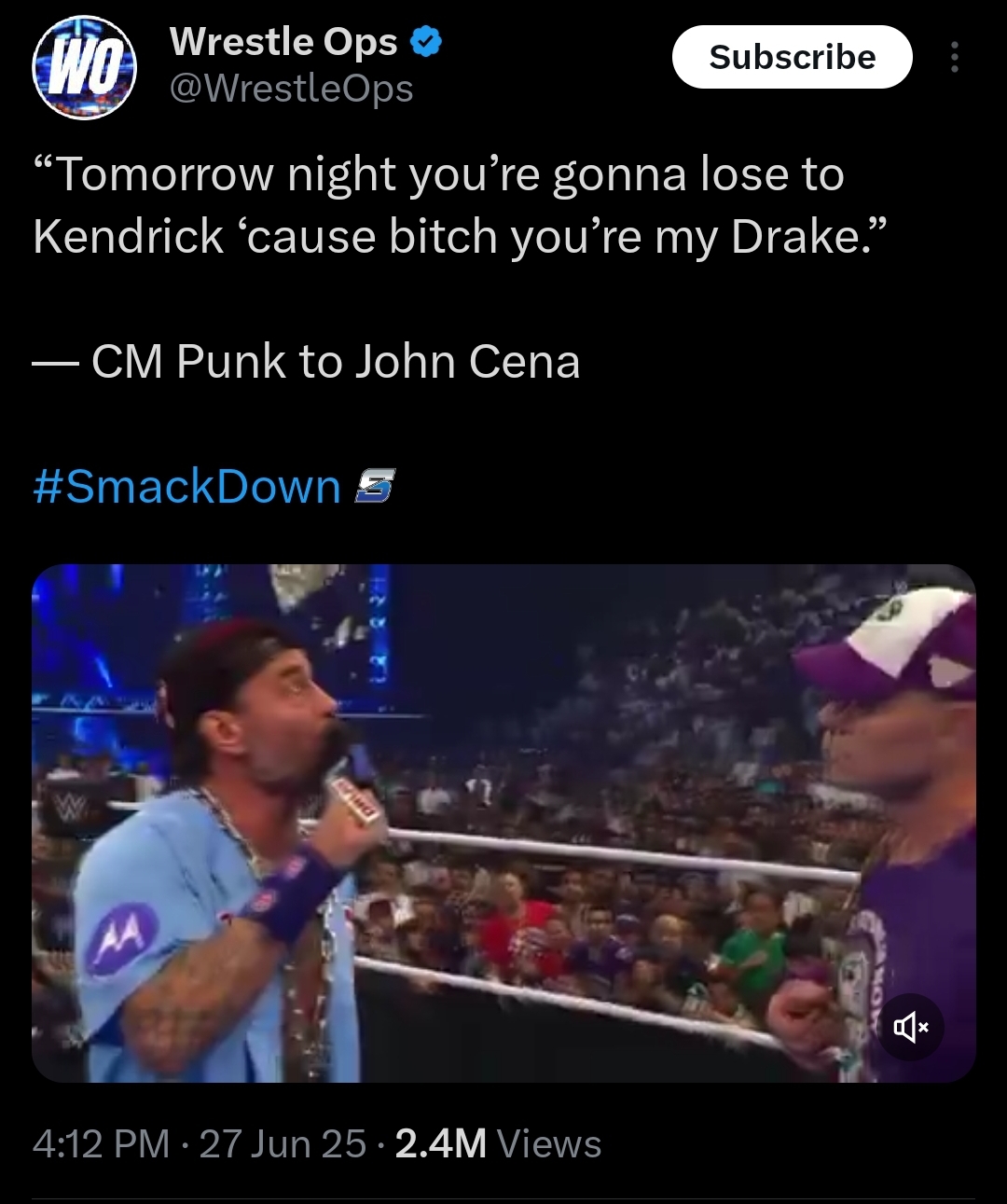
Task: Unmute the video with the speaker icon
Action: coord(911,1028)
